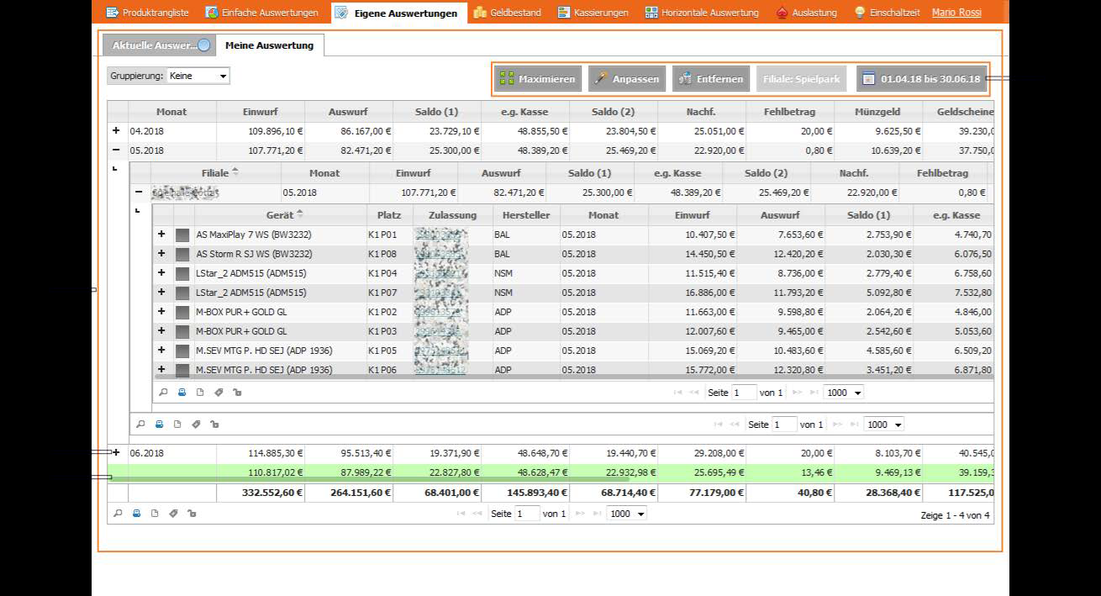Viewport: 1101px width, 596px height.
Task: Open the Einschaltzeit view
Action: (x=886, y=13)
